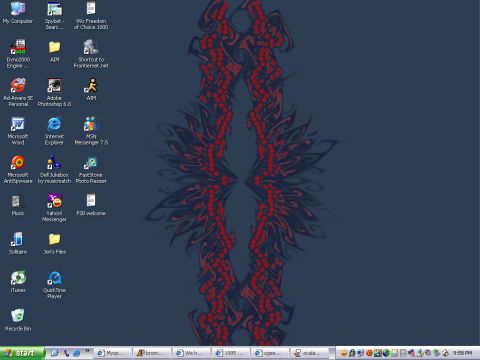Launch the Spybot Search desktop shortcut
Viewport: 480px width, 360px height.
coord(54,15)
